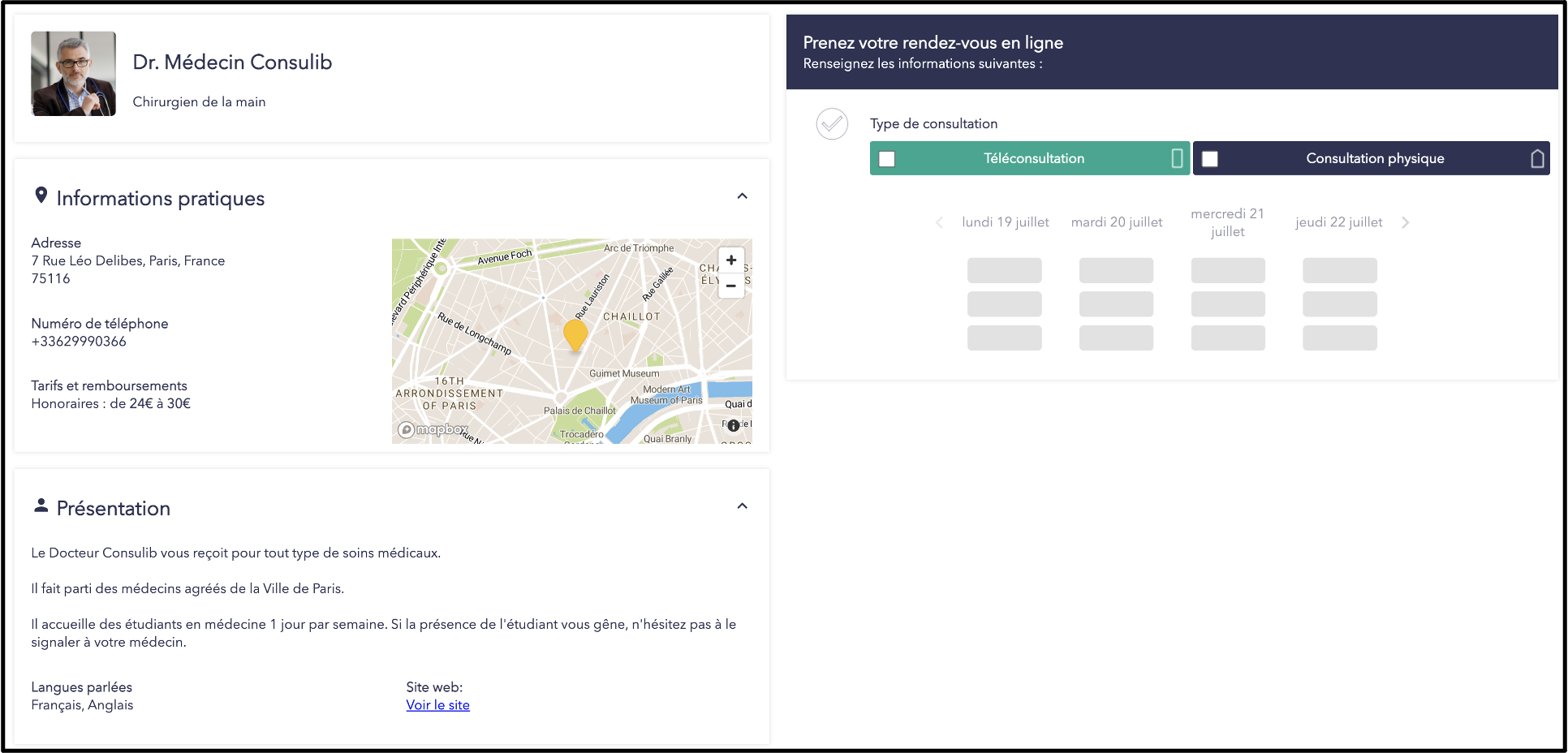Click the building icon in Consultation physique
The height and width of the screenshot is (753, 1568).
click(1537, 158)
